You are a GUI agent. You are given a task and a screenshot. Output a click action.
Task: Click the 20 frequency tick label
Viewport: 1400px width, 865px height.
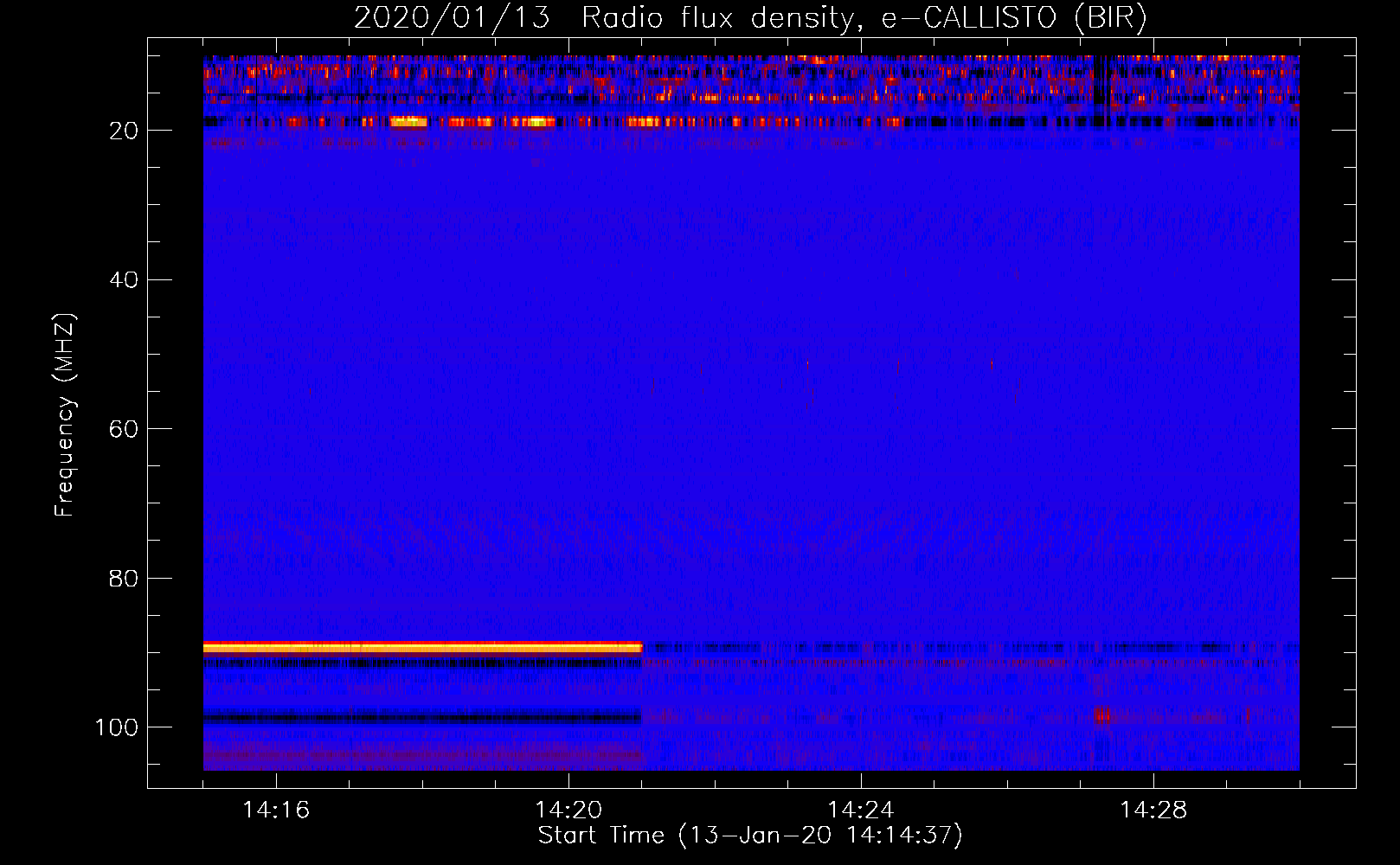pyautogui.click(x=124, y=131)
